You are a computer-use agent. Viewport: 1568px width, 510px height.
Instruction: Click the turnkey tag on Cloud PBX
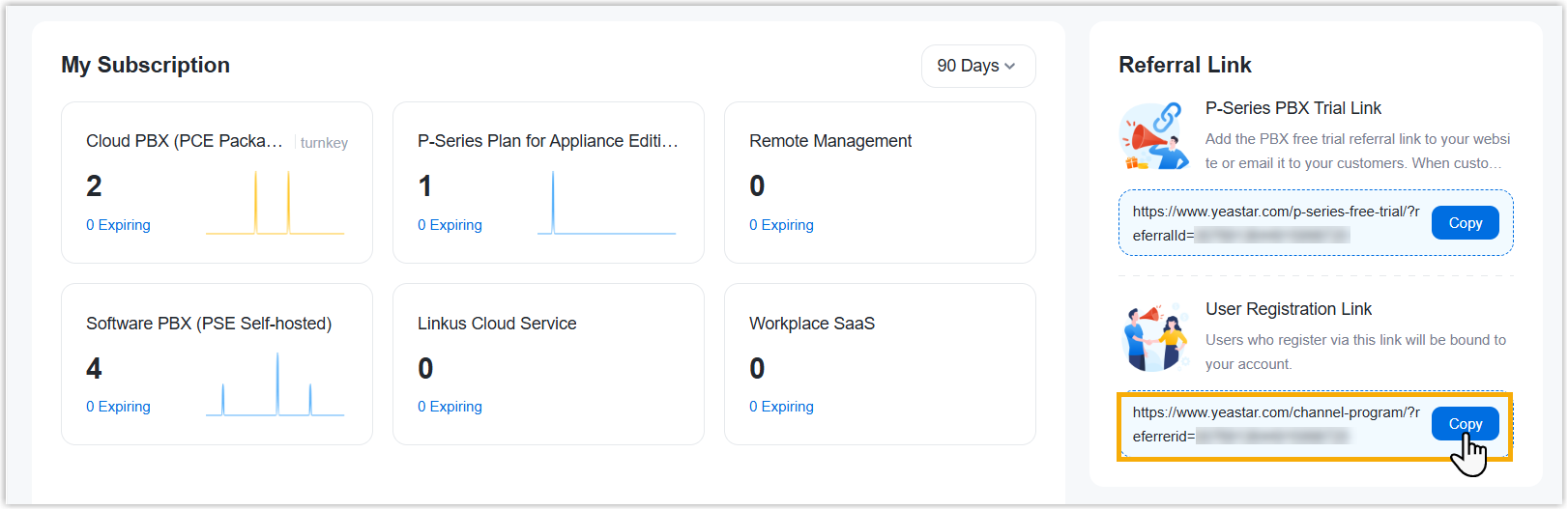[x=324, y=143]
